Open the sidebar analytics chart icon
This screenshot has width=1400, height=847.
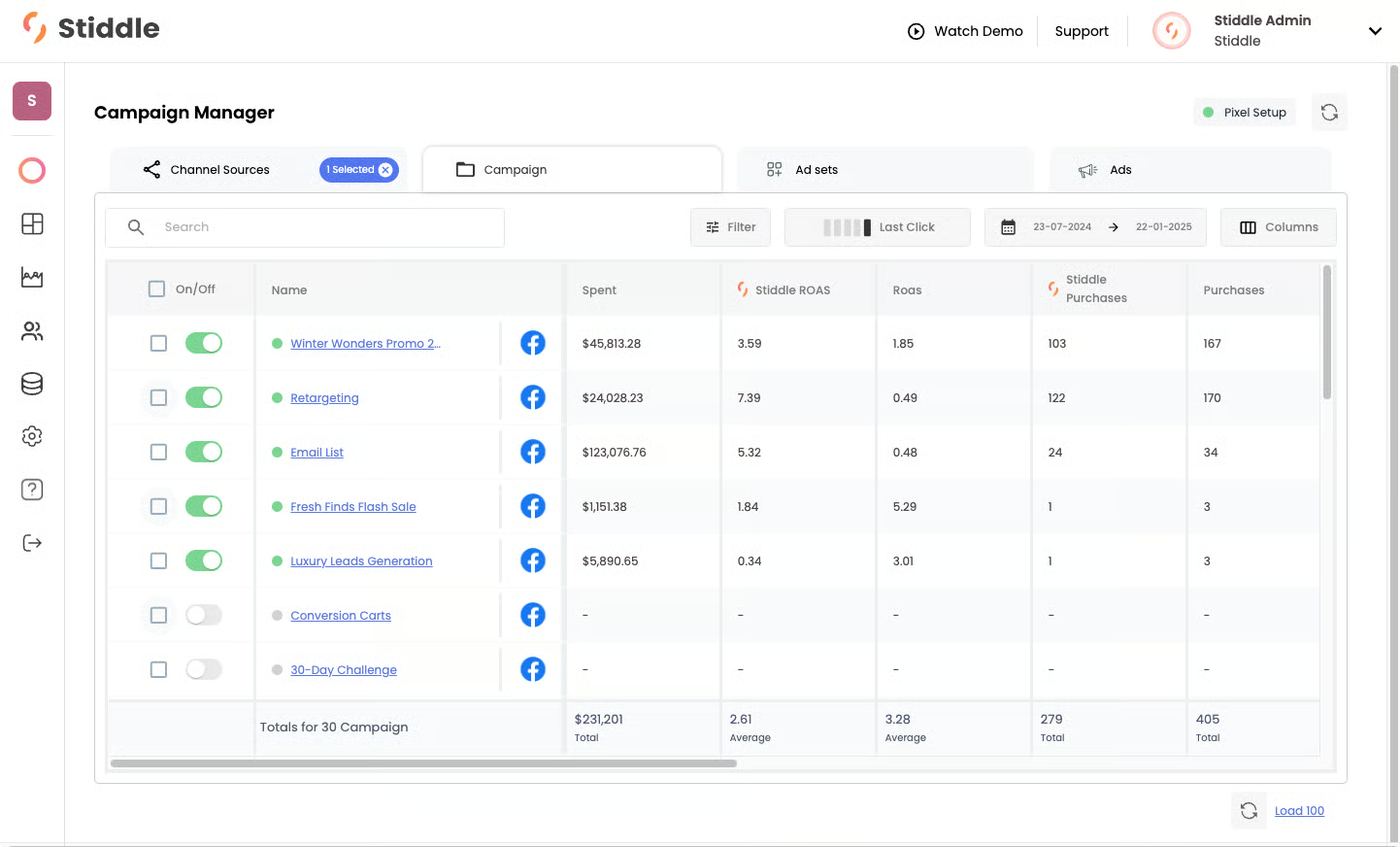tap(32, 277)
